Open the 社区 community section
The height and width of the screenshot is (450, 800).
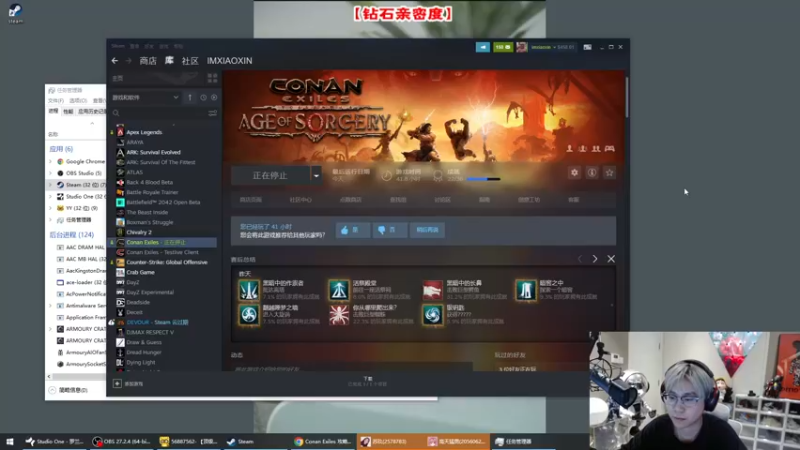190,61
